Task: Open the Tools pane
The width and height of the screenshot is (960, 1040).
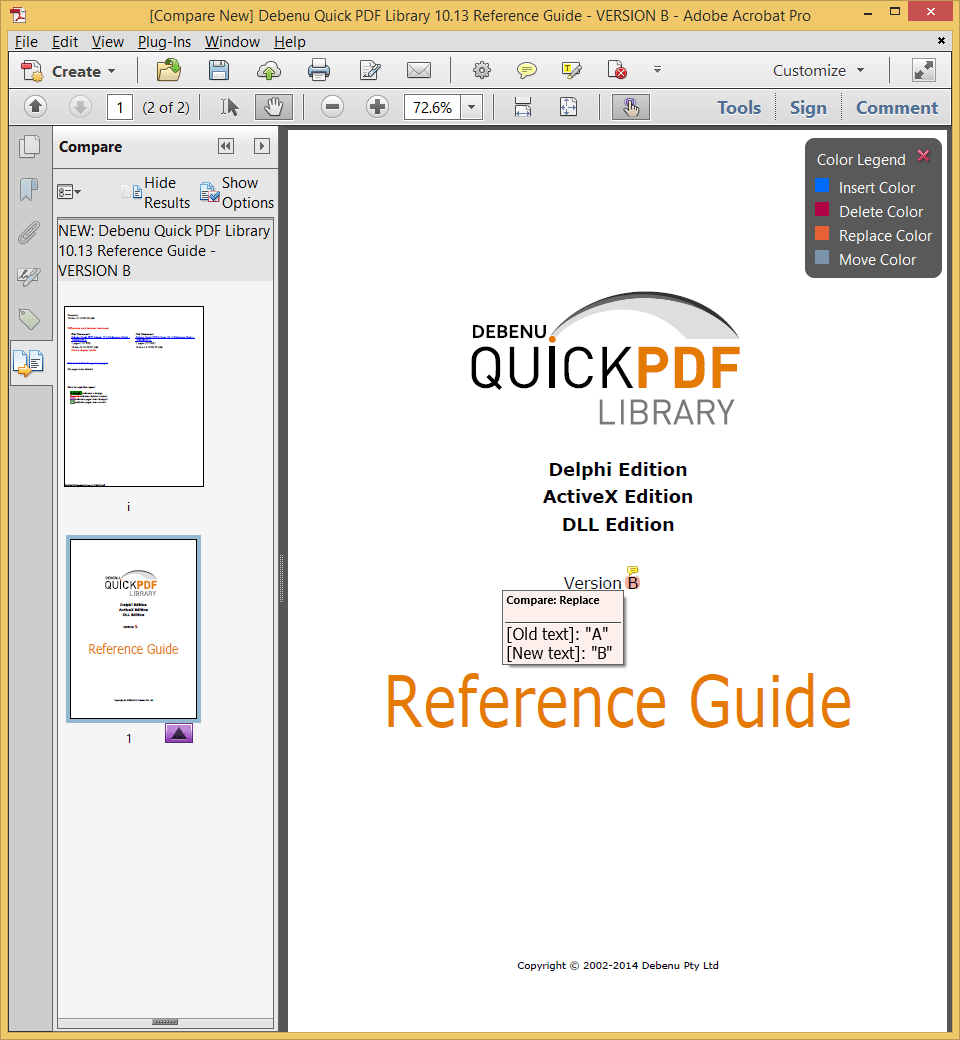Action: tap(738, 107)
